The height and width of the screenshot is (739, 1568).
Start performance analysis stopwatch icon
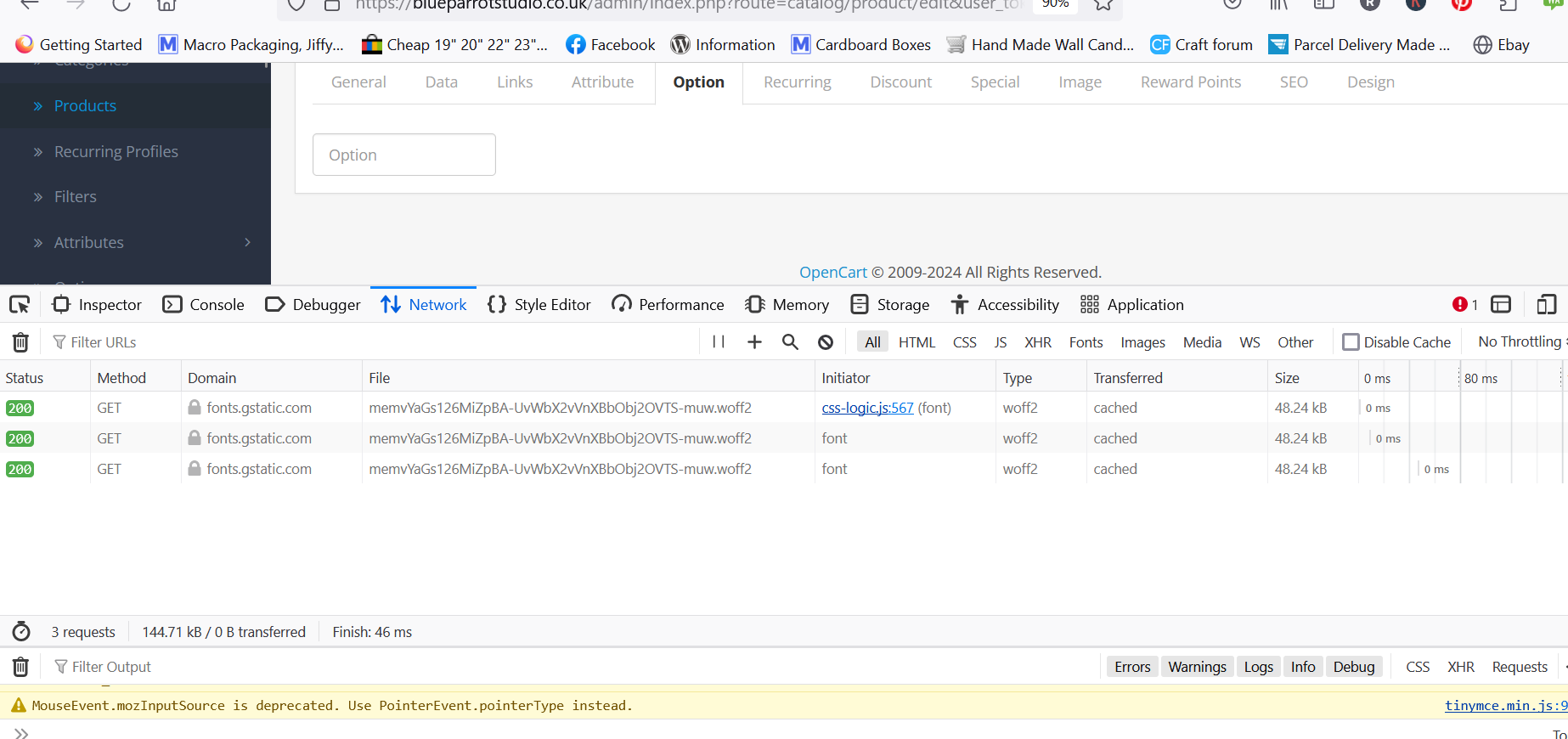tap(21, 631)
